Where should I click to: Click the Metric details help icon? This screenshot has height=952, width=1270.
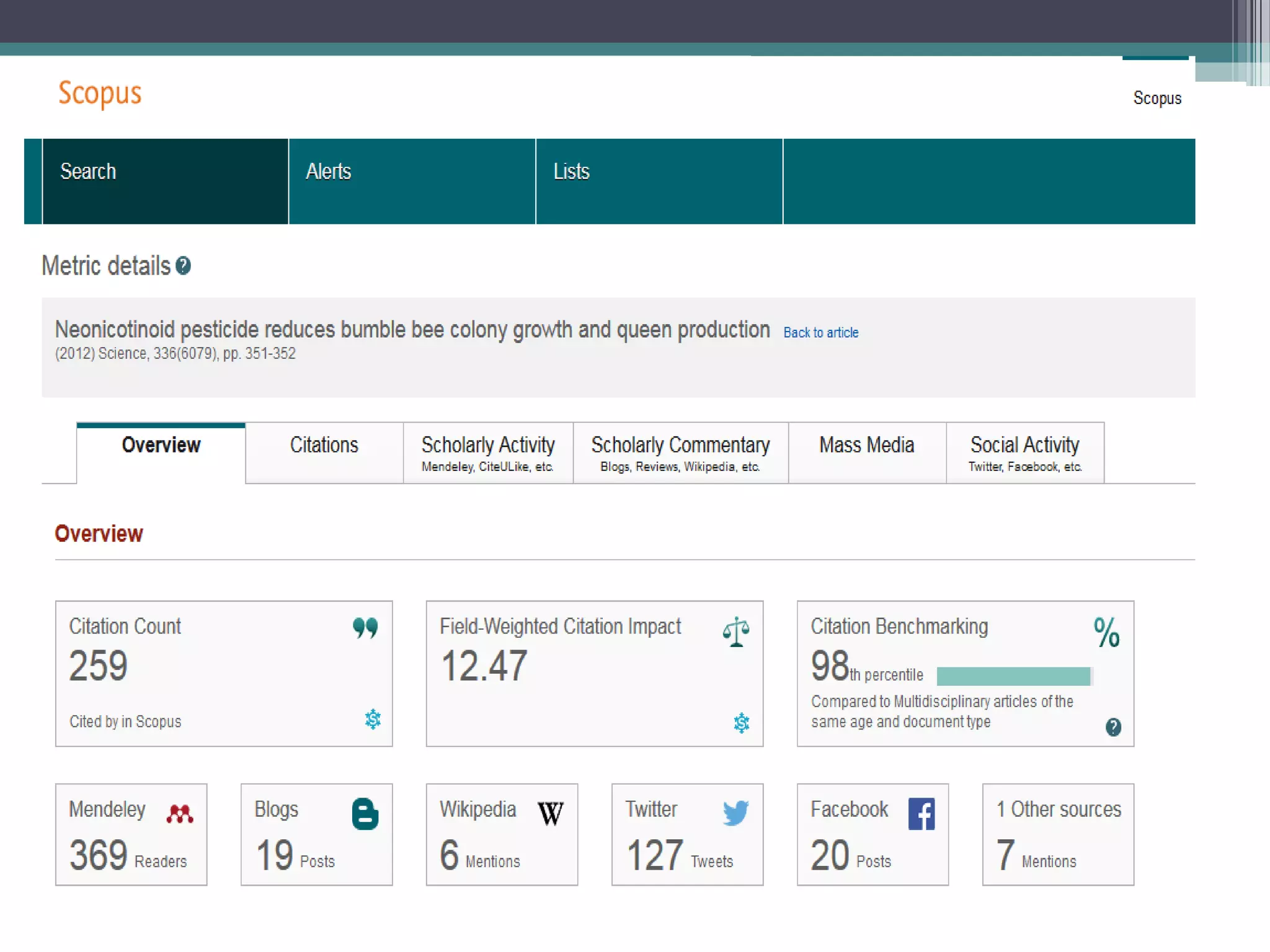(183, 266)
